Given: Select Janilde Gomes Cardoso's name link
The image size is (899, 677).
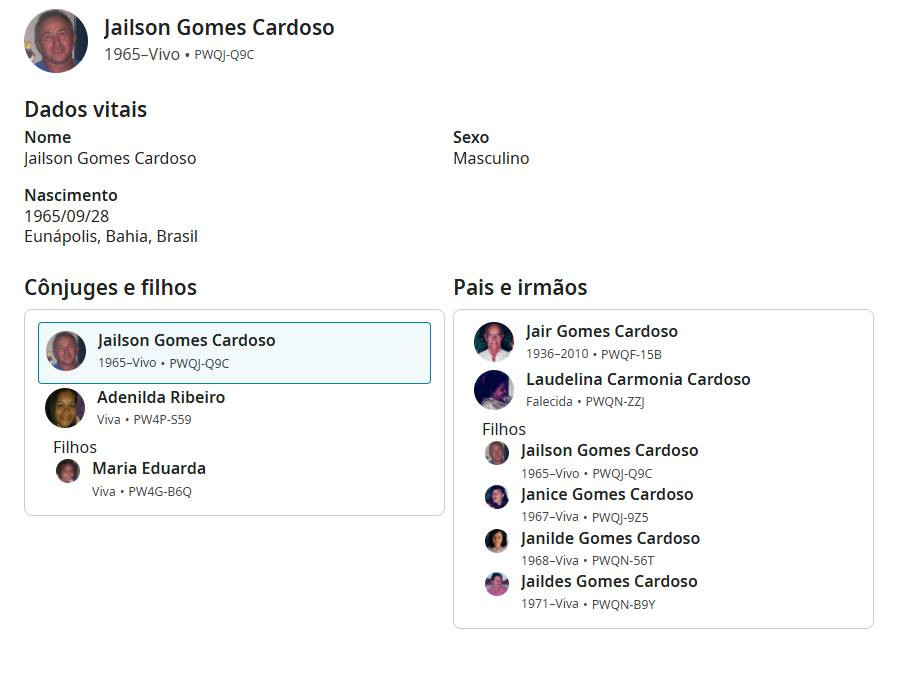Looking at the screenshot, I should 610,539.
